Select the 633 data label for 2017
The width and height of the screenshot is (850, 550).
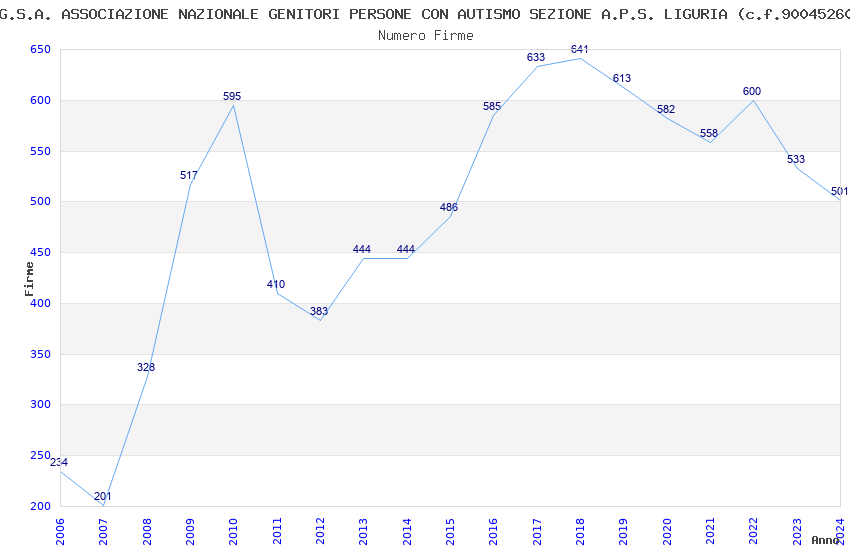[x=536, y=57]
